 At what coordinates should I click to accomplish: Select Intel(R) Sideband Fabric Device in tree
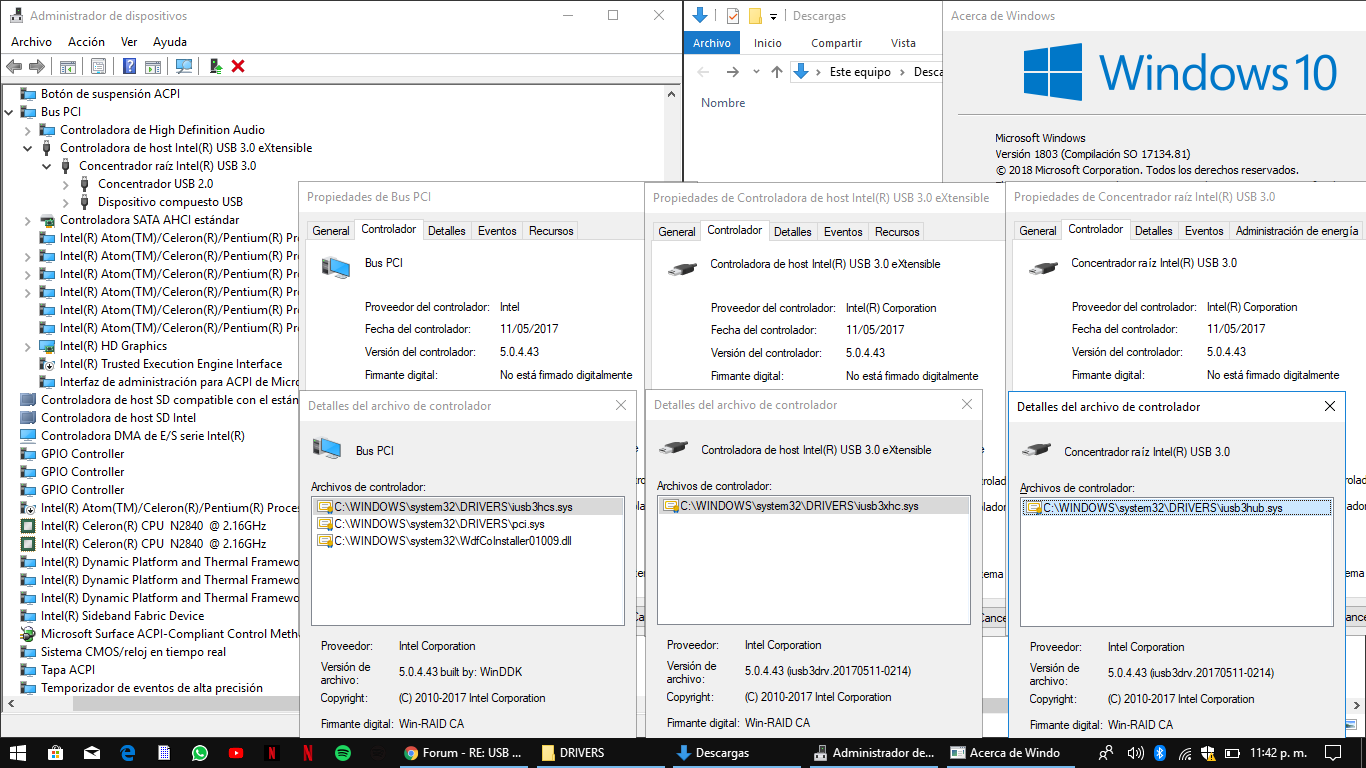coord(122,616)
